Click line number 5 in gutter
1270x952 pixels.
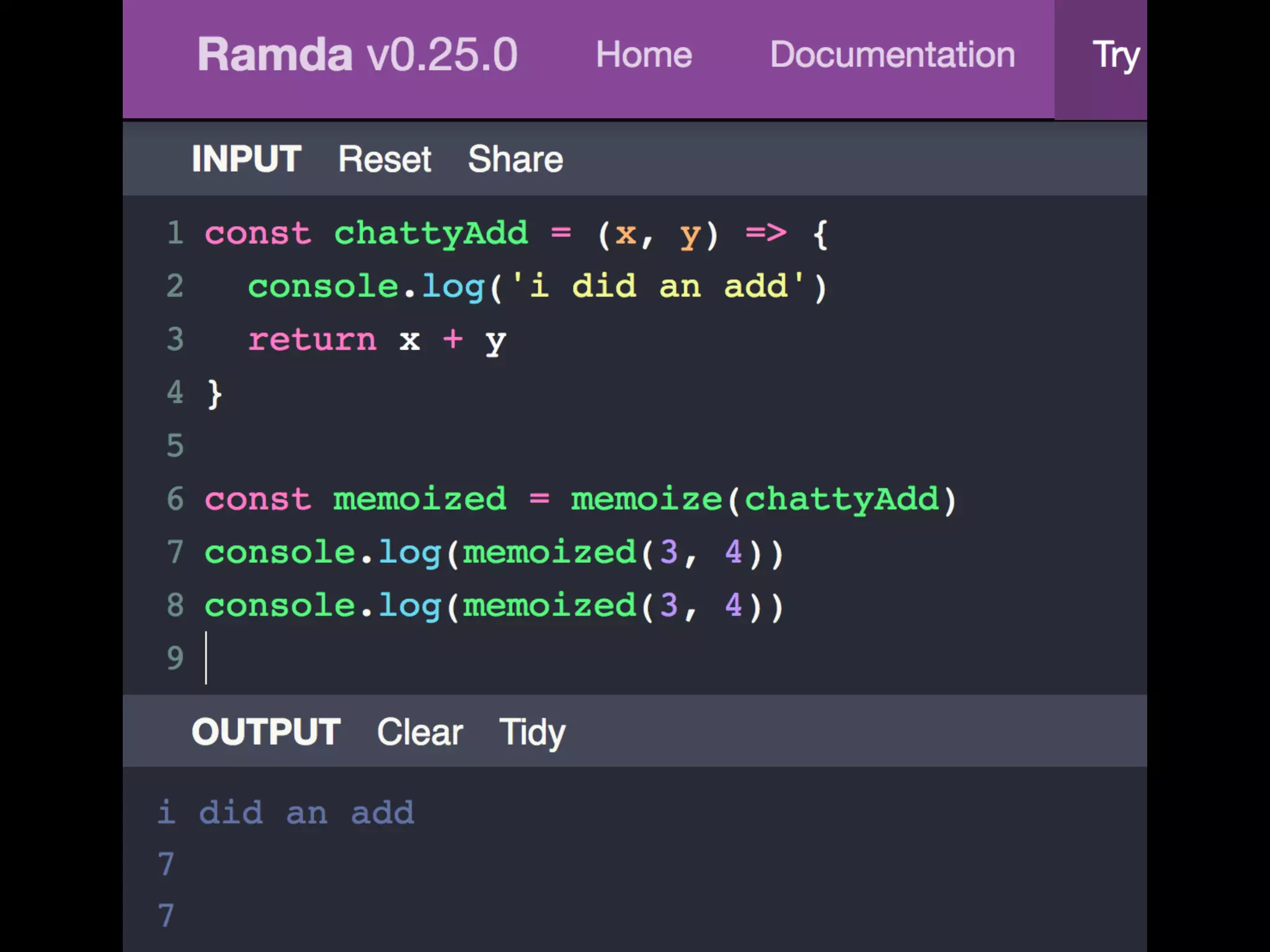pyautogui.click(x=175, y=446)
